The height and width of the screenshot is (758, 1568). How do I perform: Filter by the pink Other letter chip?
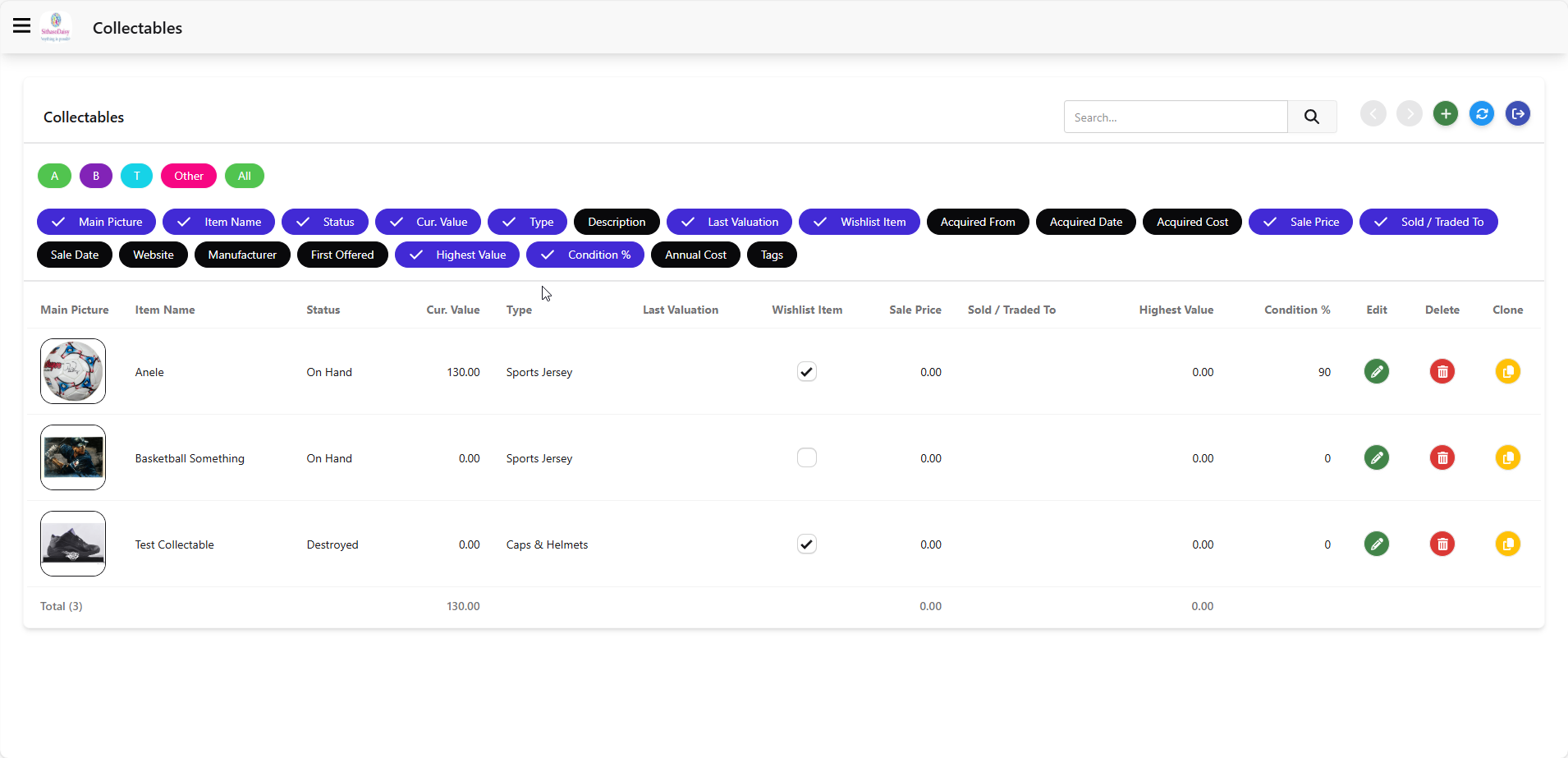(x=189, y=176)
